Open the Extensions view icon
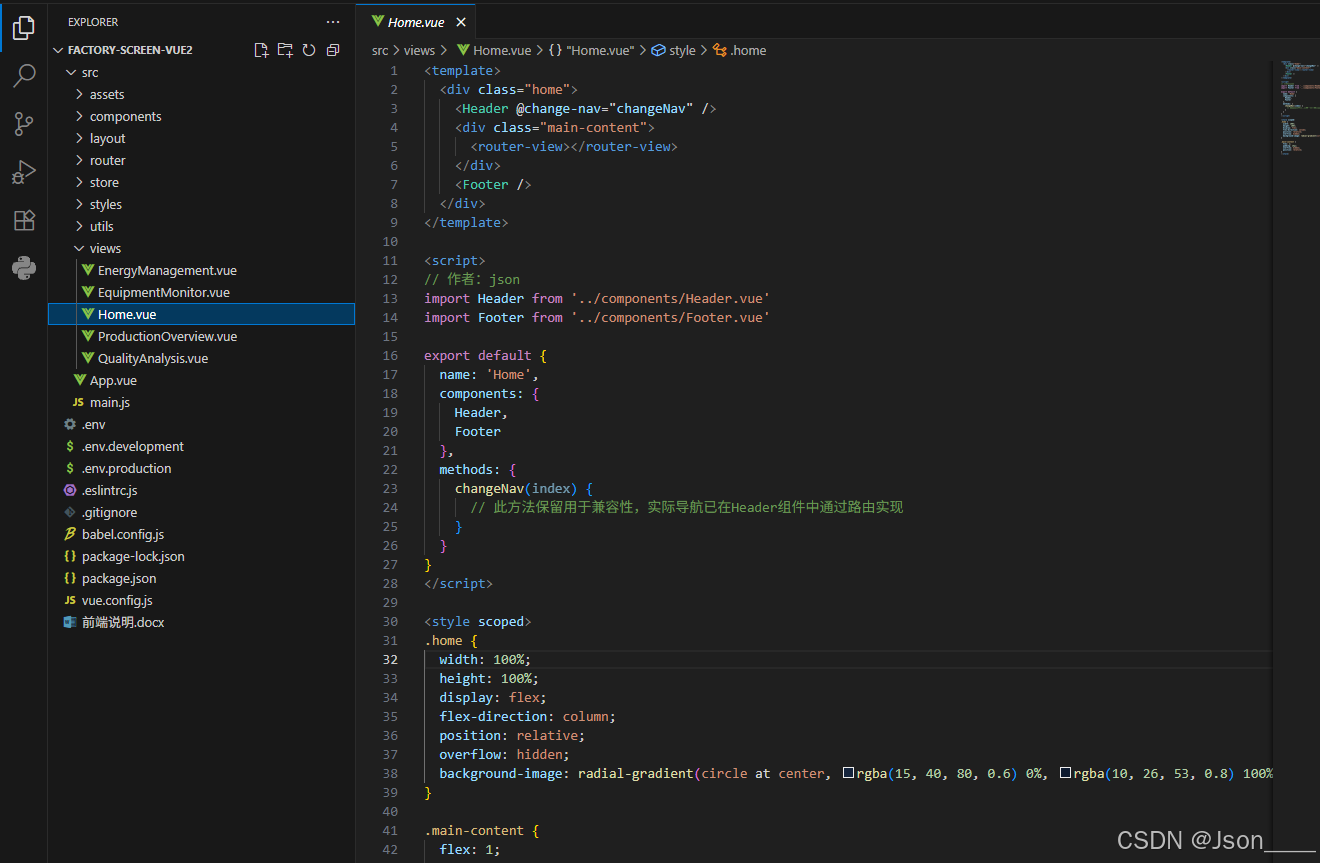 [x=24, y=220]
